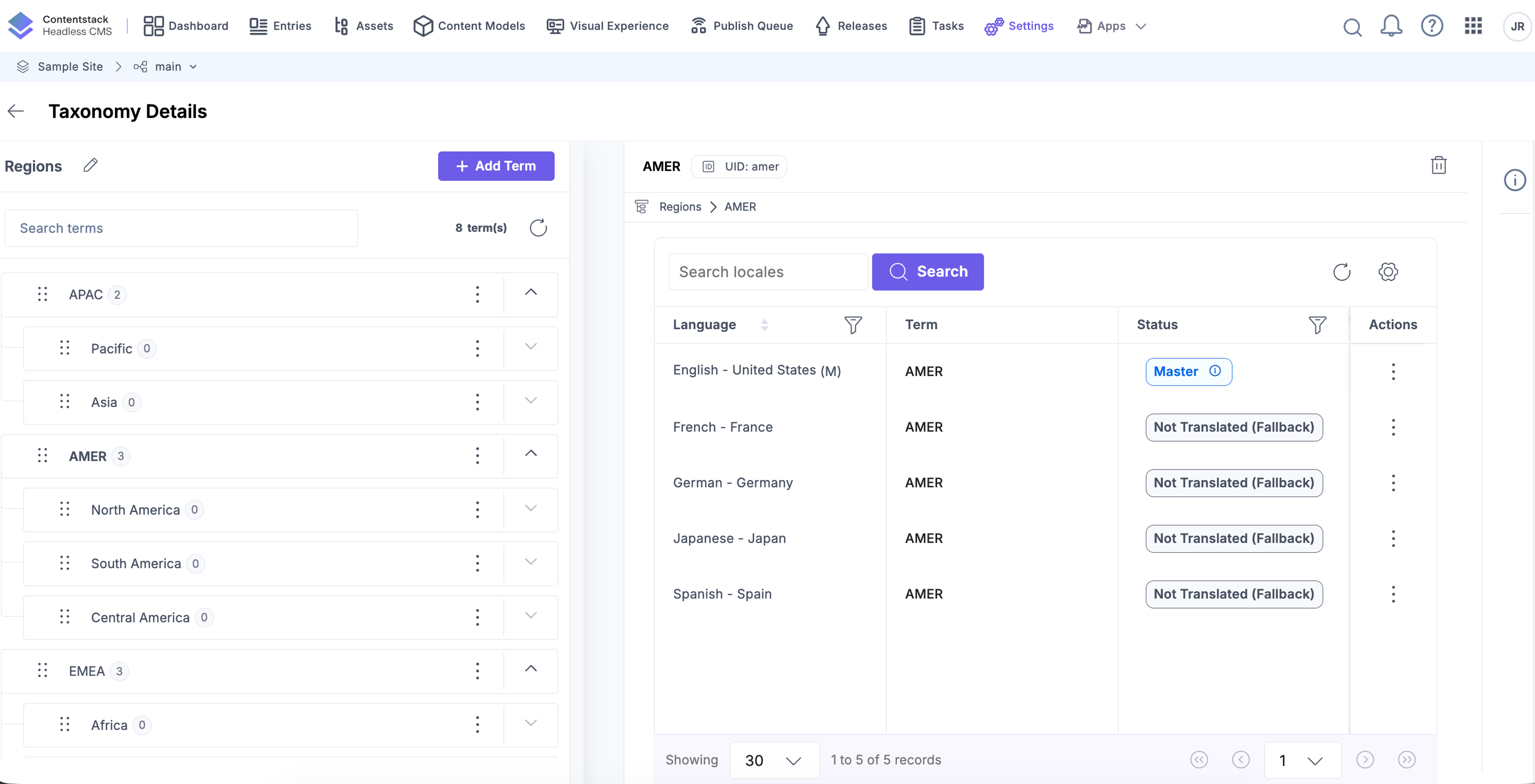Filter the Language column
This screenshot has width=1535, height=784.
tap(853, 325)
